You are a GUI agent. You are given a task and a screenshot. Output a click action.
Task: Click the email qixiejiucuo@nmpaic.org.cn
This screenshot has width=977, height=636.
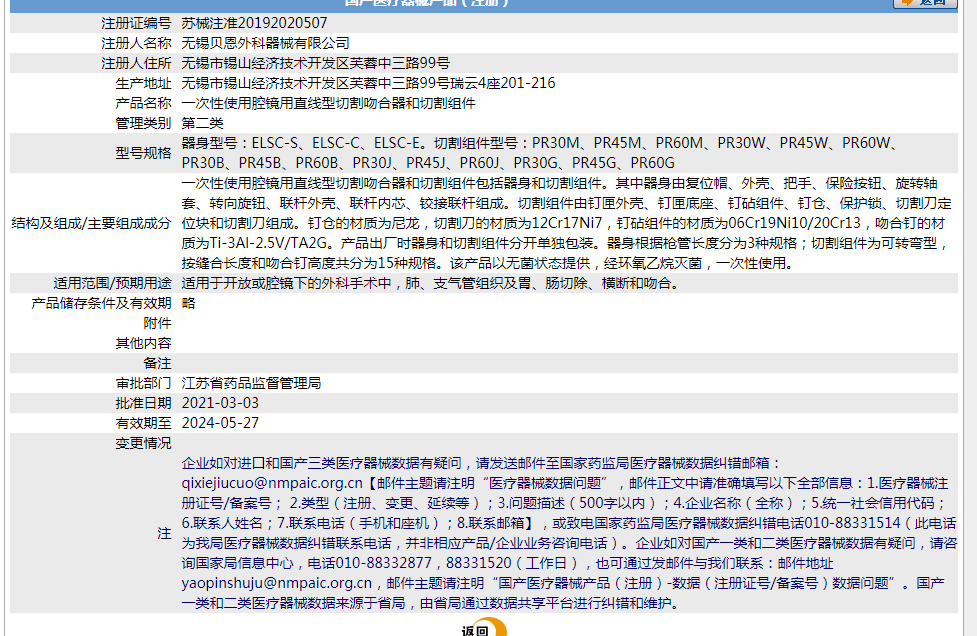[272, 483]
